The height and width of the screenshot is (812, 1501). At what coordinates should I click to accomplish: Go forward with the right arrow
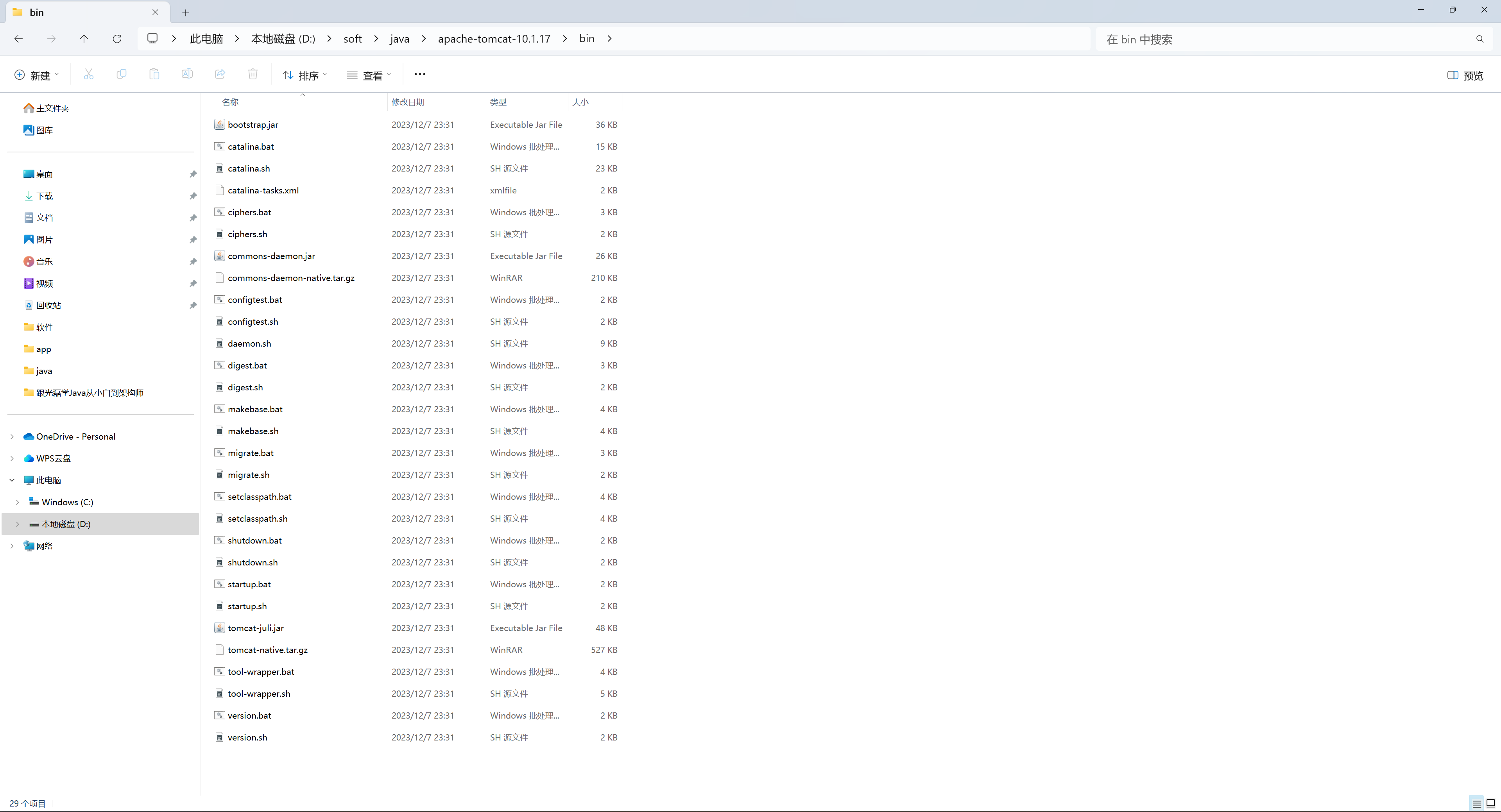point(51,38)
